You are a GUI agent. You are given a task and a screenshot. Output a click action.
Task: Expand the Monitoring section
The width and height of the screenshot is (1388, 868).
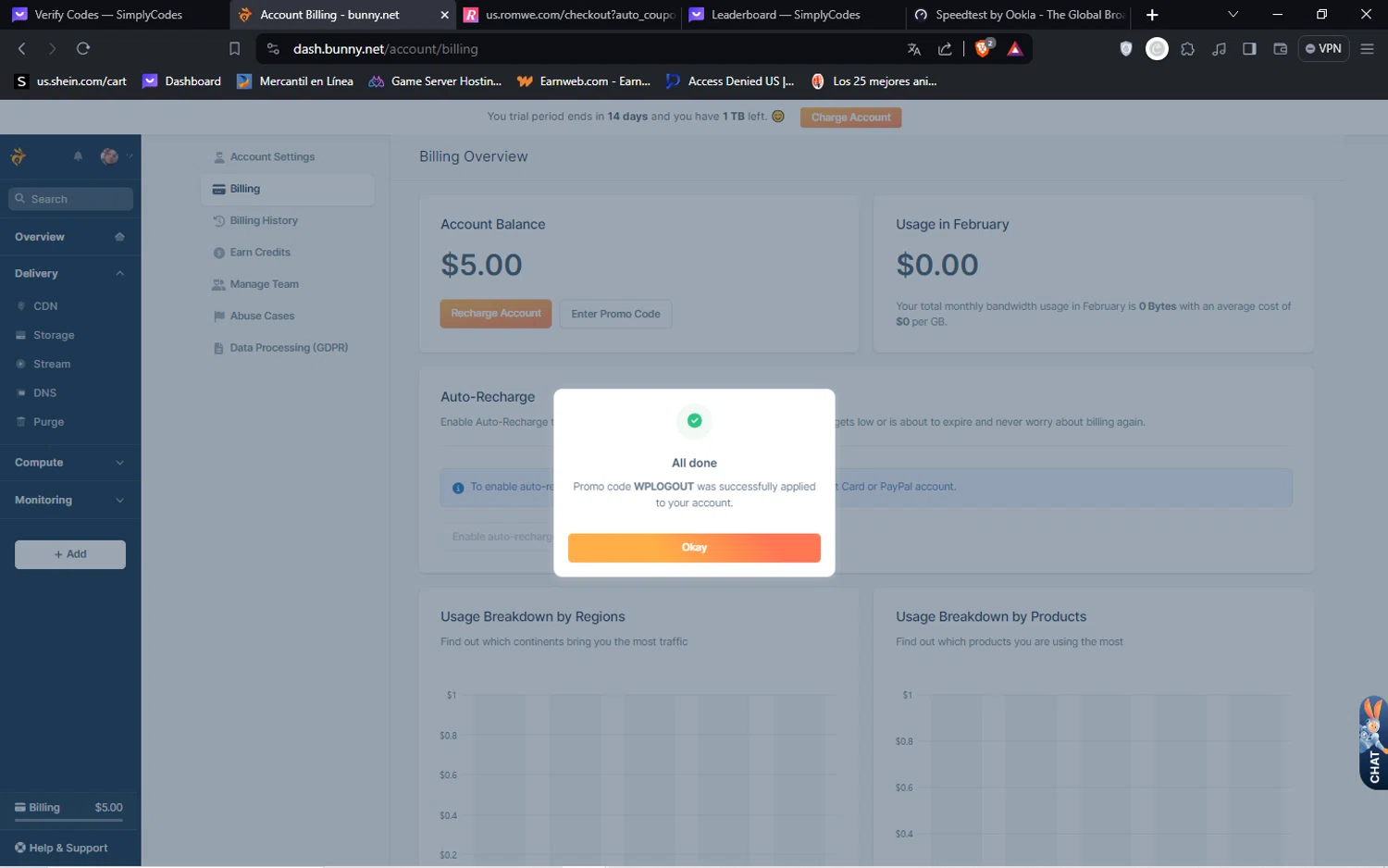[x=70, y=500]
